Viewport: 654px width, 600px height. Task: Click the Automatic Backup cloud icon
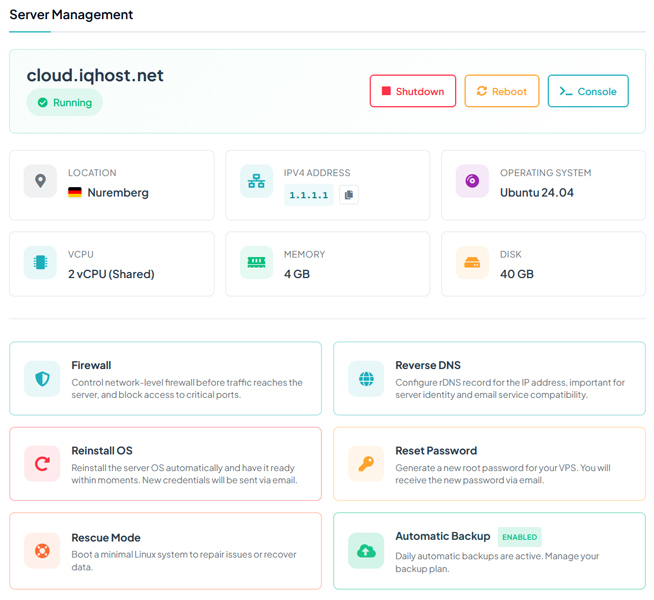pos(365,551)
